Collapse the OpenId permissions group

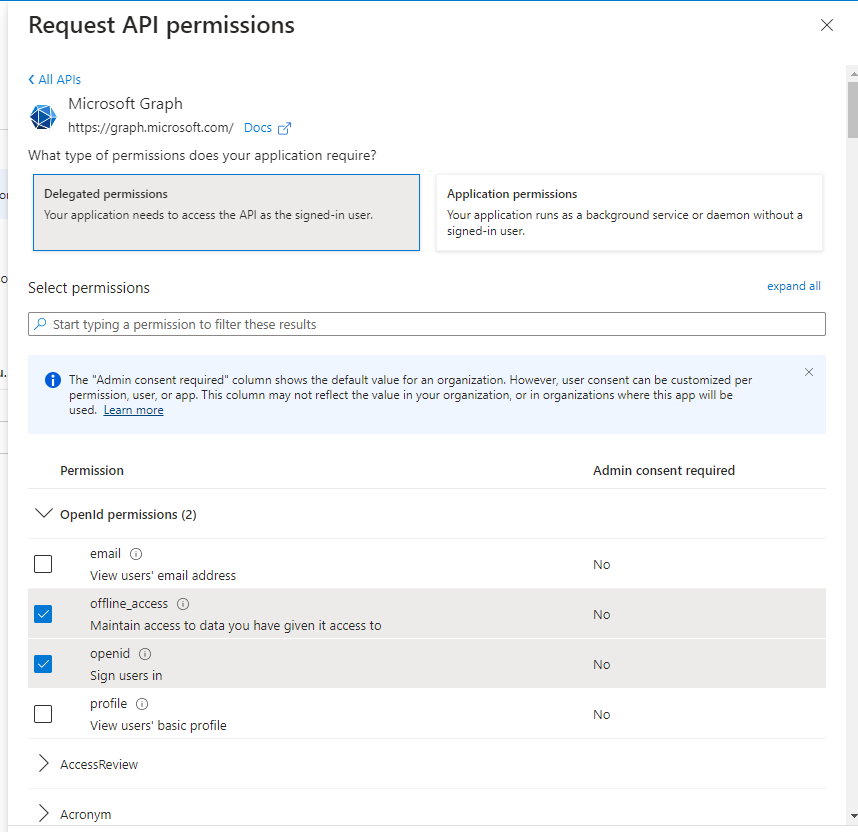[x=43, y=514]
